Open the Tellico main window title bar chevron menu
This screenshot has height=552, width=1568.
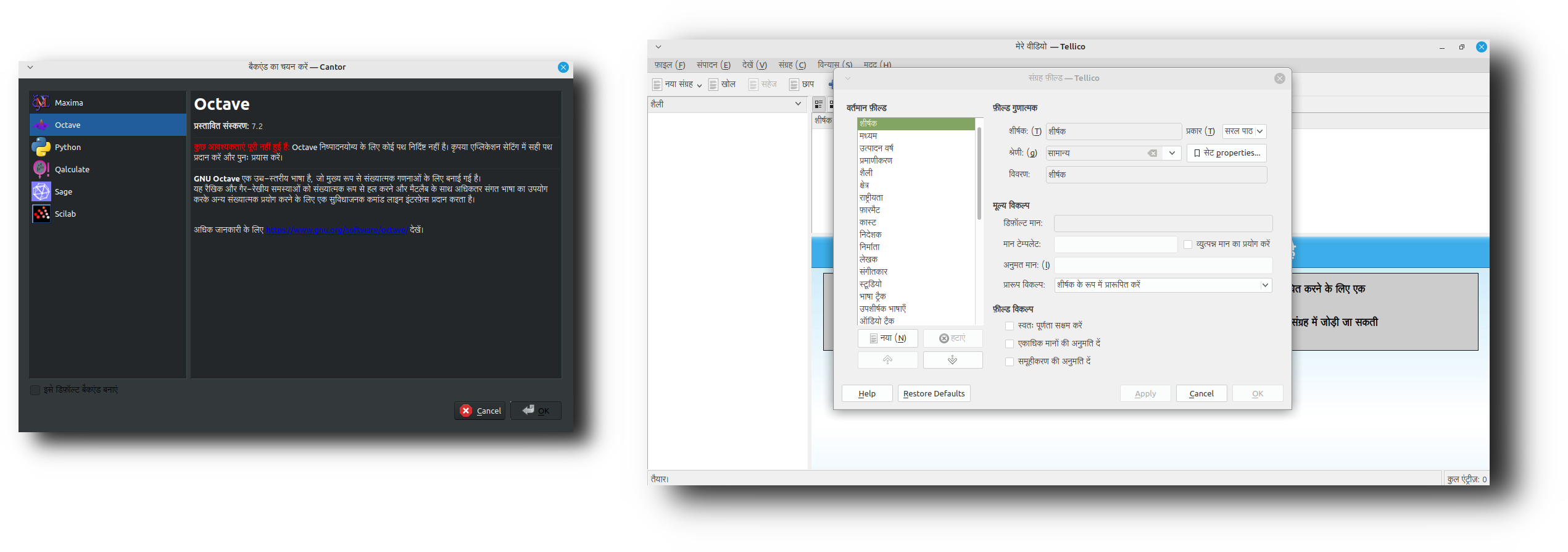(658, 47)
